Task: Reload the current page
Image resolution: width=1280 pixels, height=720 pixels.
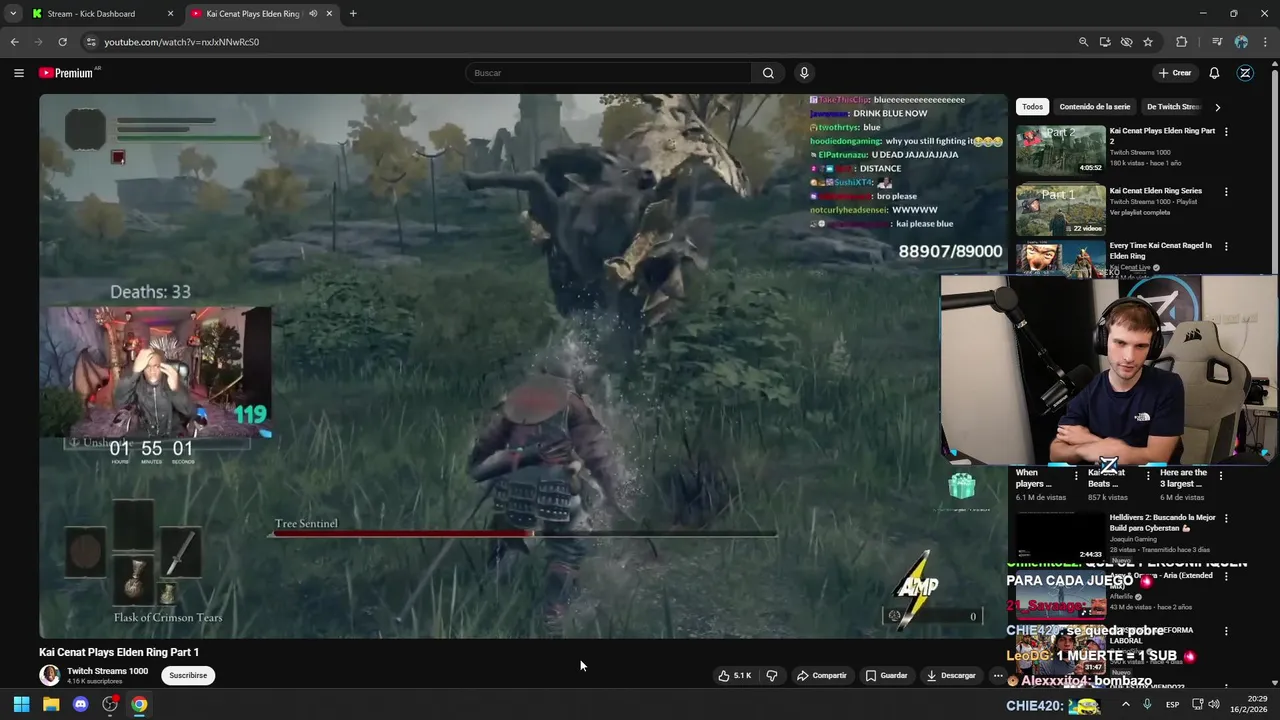Action: click(62, 42)
